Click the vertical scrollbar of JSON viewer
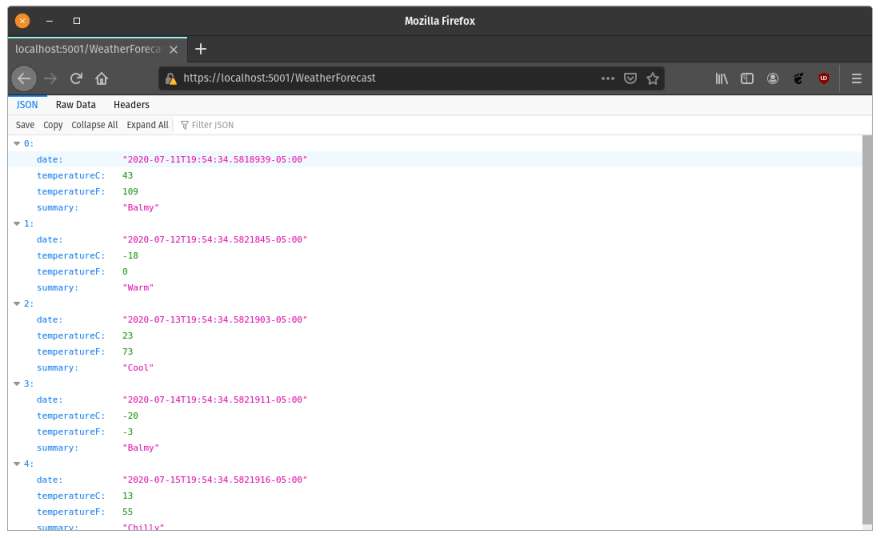Image resolution: width=880 pixels, height=538 pixels. [x=867, y=331]
